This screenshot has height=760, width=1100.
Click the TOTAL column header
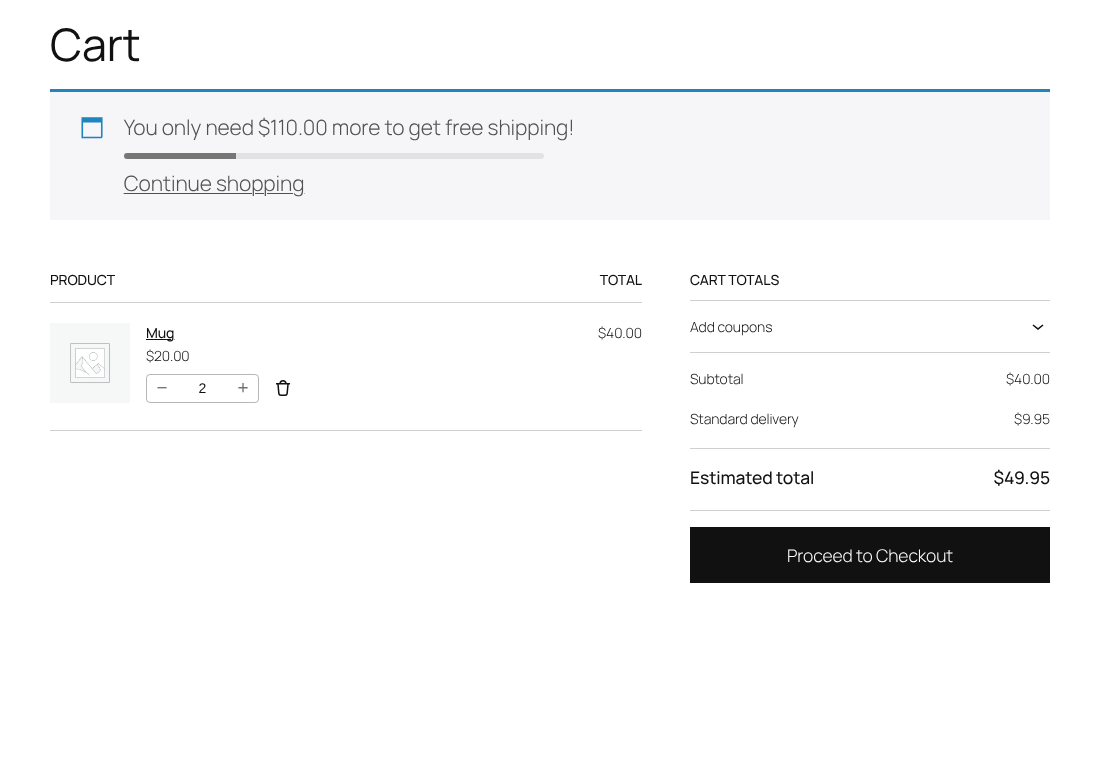(620, 281)
